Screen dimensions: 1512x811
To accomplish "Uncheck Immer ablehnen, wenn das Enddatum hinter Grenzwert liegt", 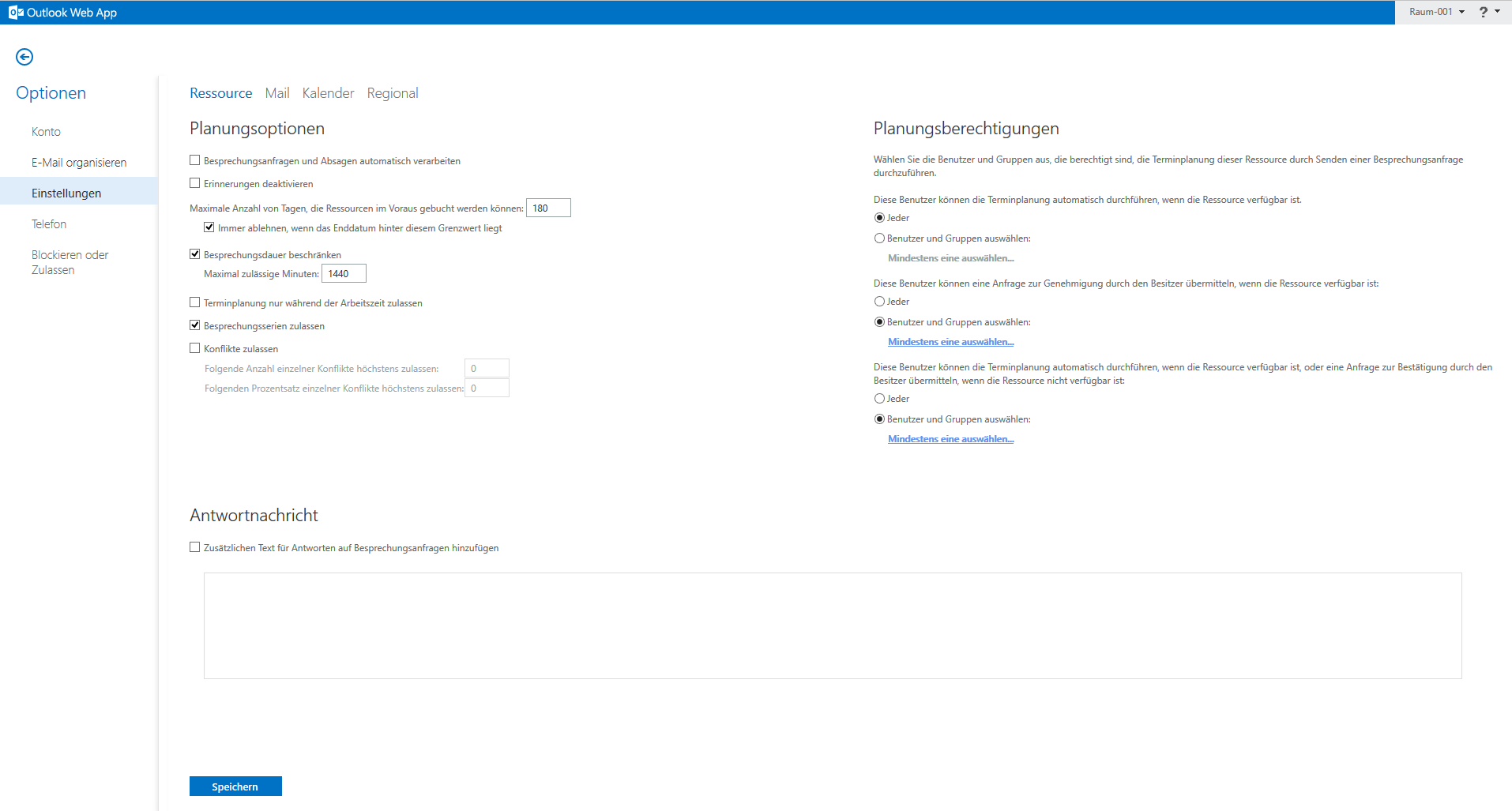I will tap(209, 227).
